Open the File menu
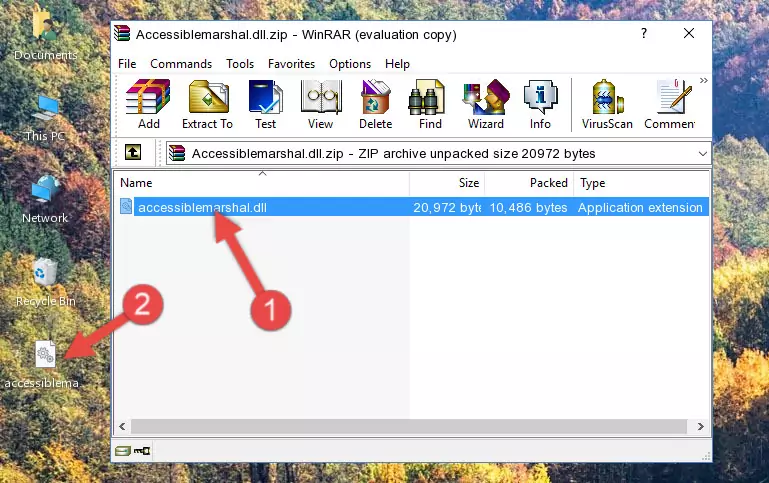769x483 pixels. [x=127, y=64]
